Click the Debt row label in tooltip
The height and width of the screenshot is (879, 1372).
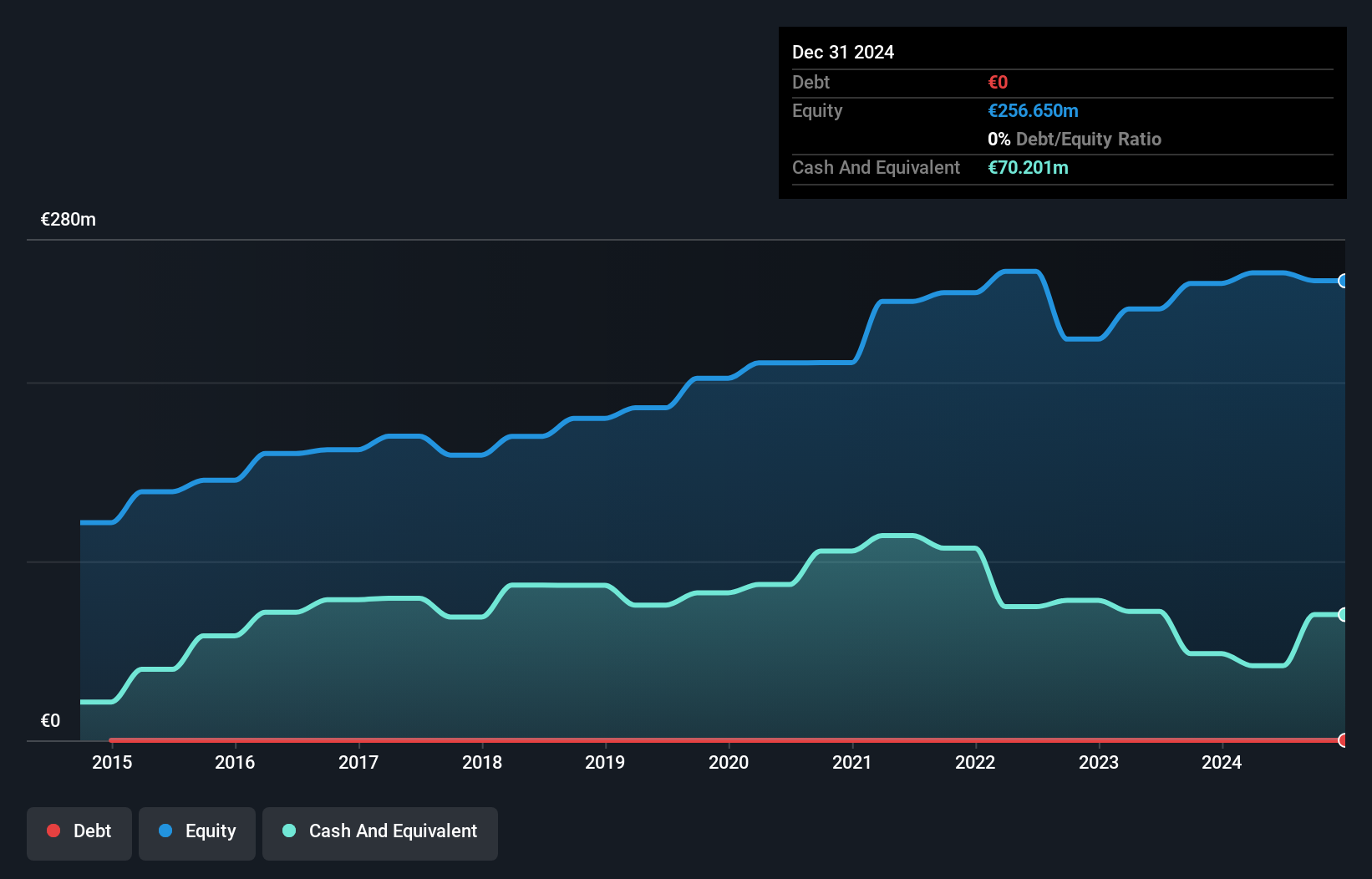click(x=810, y=82)
